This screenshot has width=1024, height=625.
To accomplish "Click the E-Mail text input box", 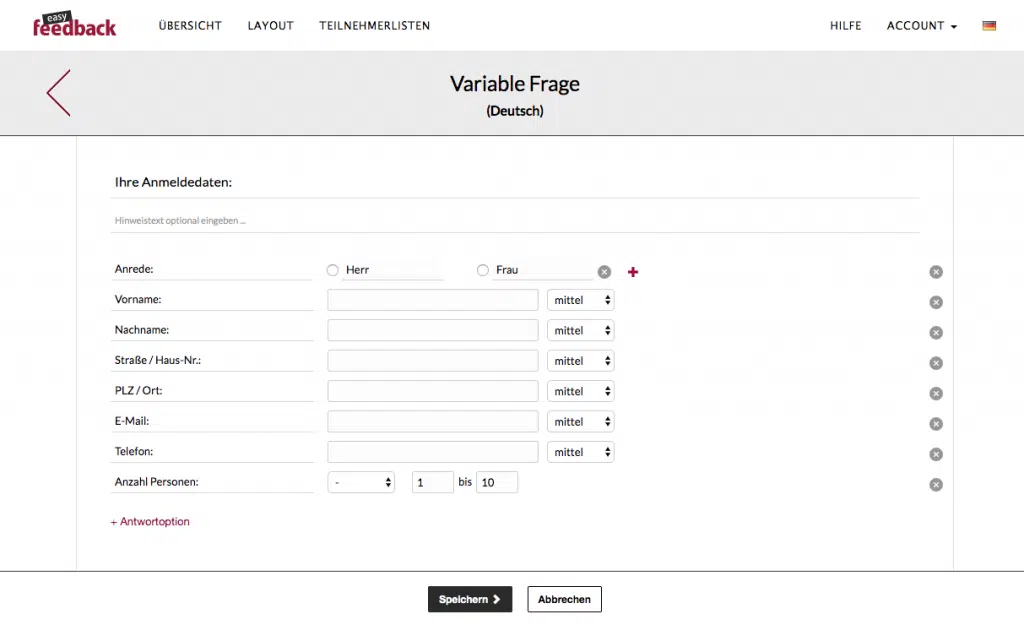I will point(433,421).
